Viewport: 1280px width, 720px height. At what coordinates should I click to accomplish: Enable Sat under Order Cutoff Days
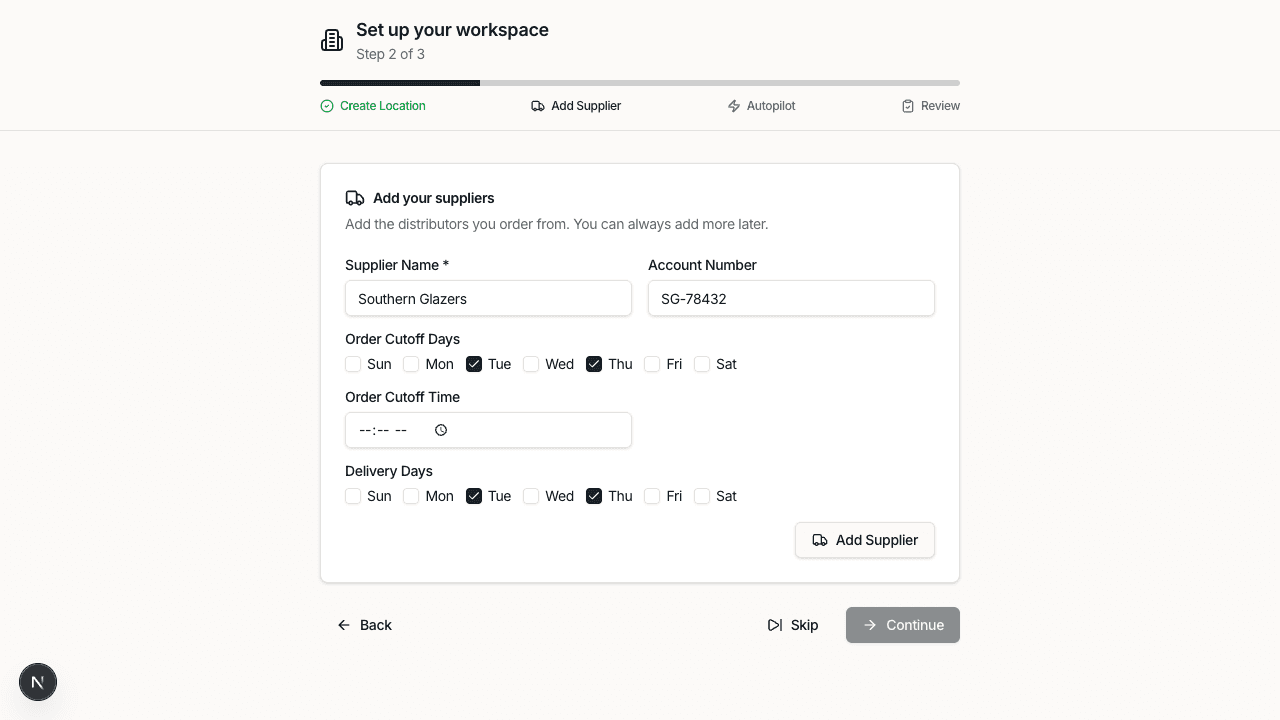point(702,364)
